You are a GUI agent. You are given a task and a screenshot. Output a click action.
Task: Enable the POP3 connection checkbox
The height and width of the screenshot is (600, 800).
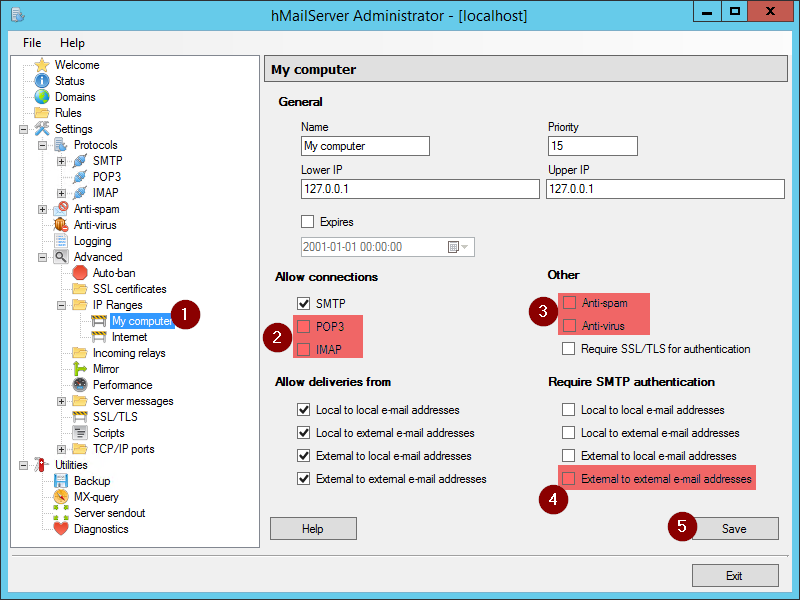click(x=304, y=326)
